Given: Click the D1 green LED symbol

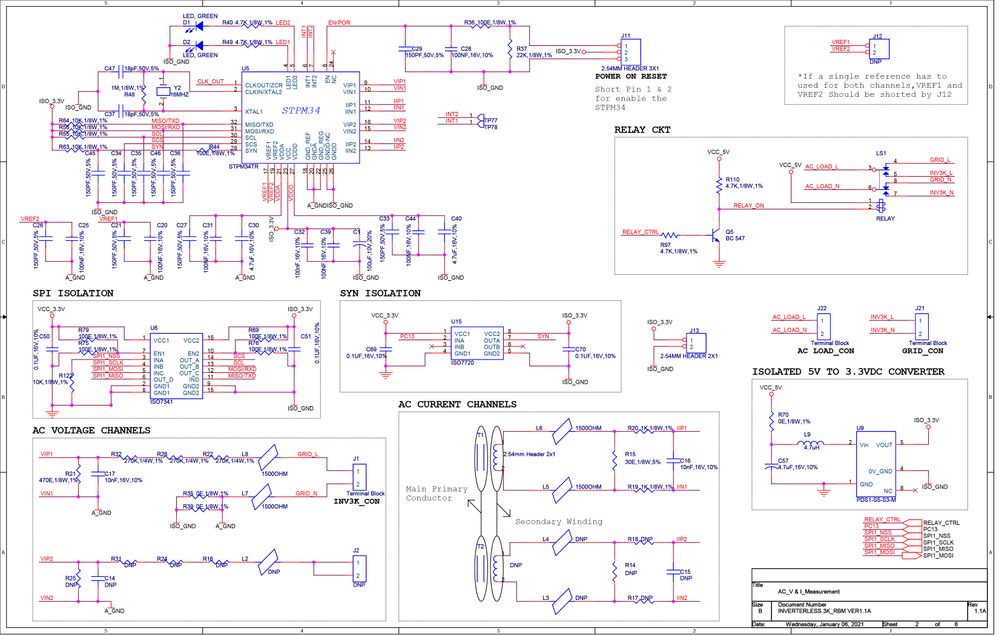Looking at the screenshot, I should tap(198, 26).
